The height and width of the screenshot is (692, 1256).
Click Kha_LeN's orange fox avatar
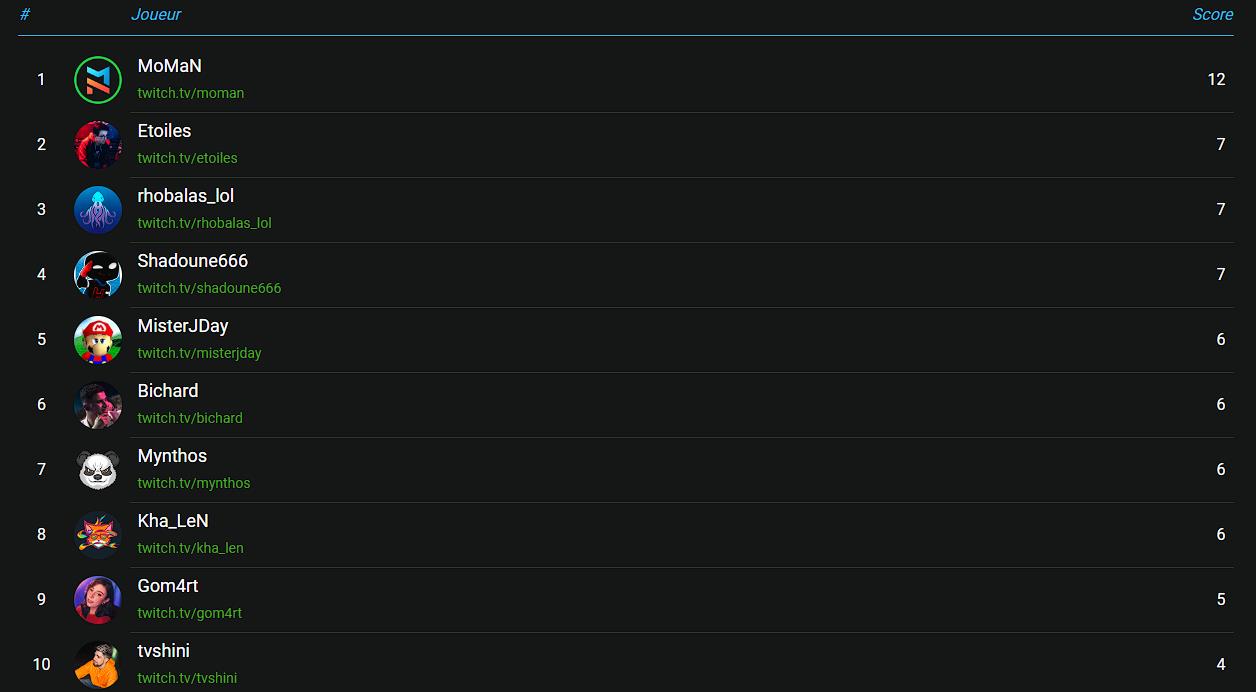98,535
